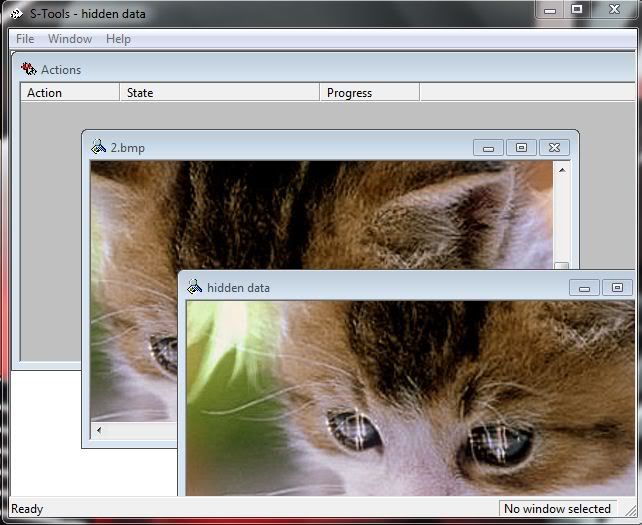The image size is (642, 525).
Task: Open the File menu
Action: (x=25, y=39)
